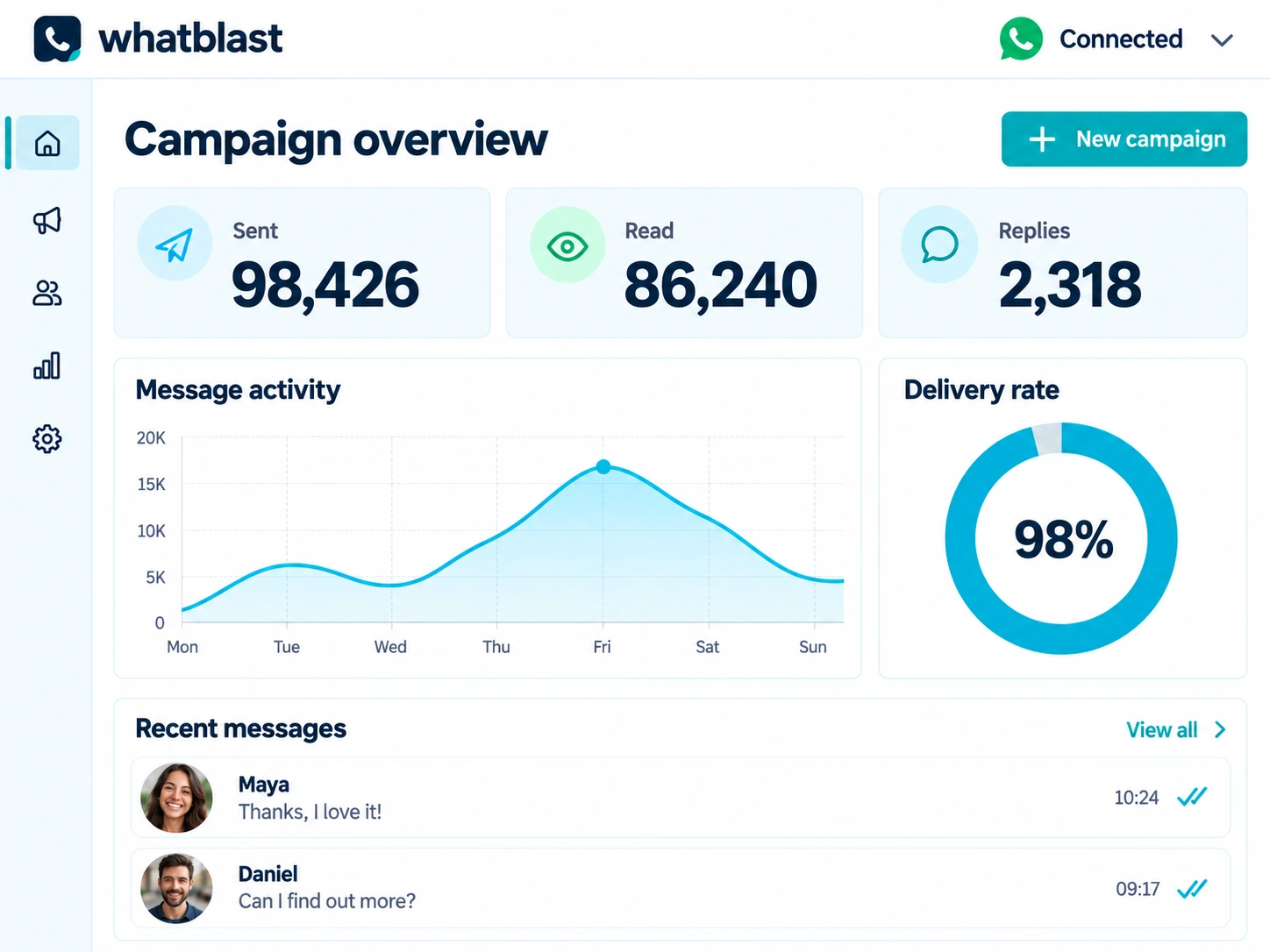Click the chevron arrow beside View all
The image size is (1270, 952).
click(1220, 729)
